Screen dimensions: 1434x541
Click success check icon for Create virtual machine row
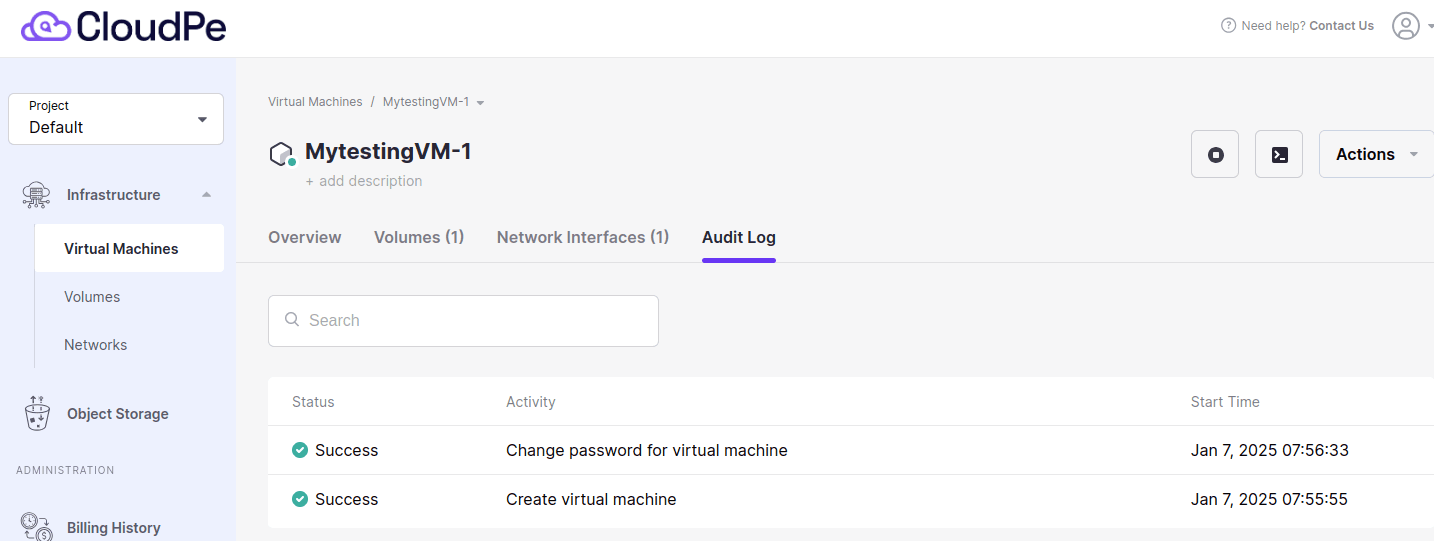pyautogui.click(x=299, y=499)
